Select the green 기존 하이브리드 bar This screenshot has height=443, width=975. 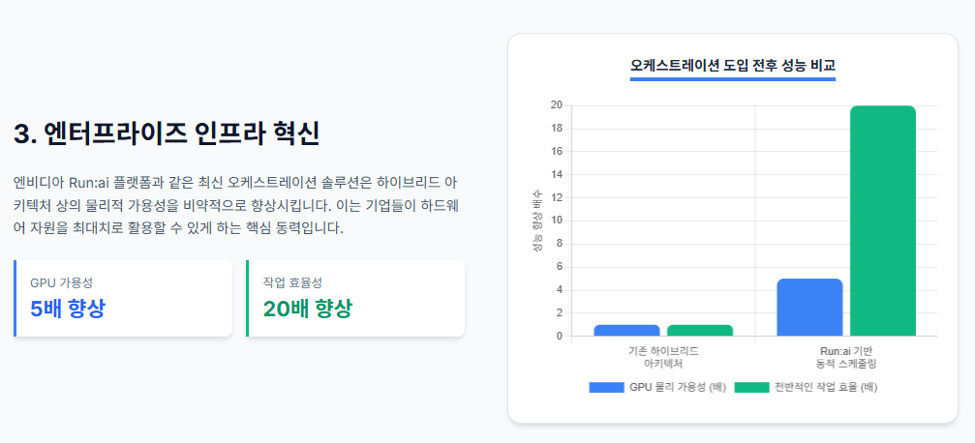pos(700,330)
